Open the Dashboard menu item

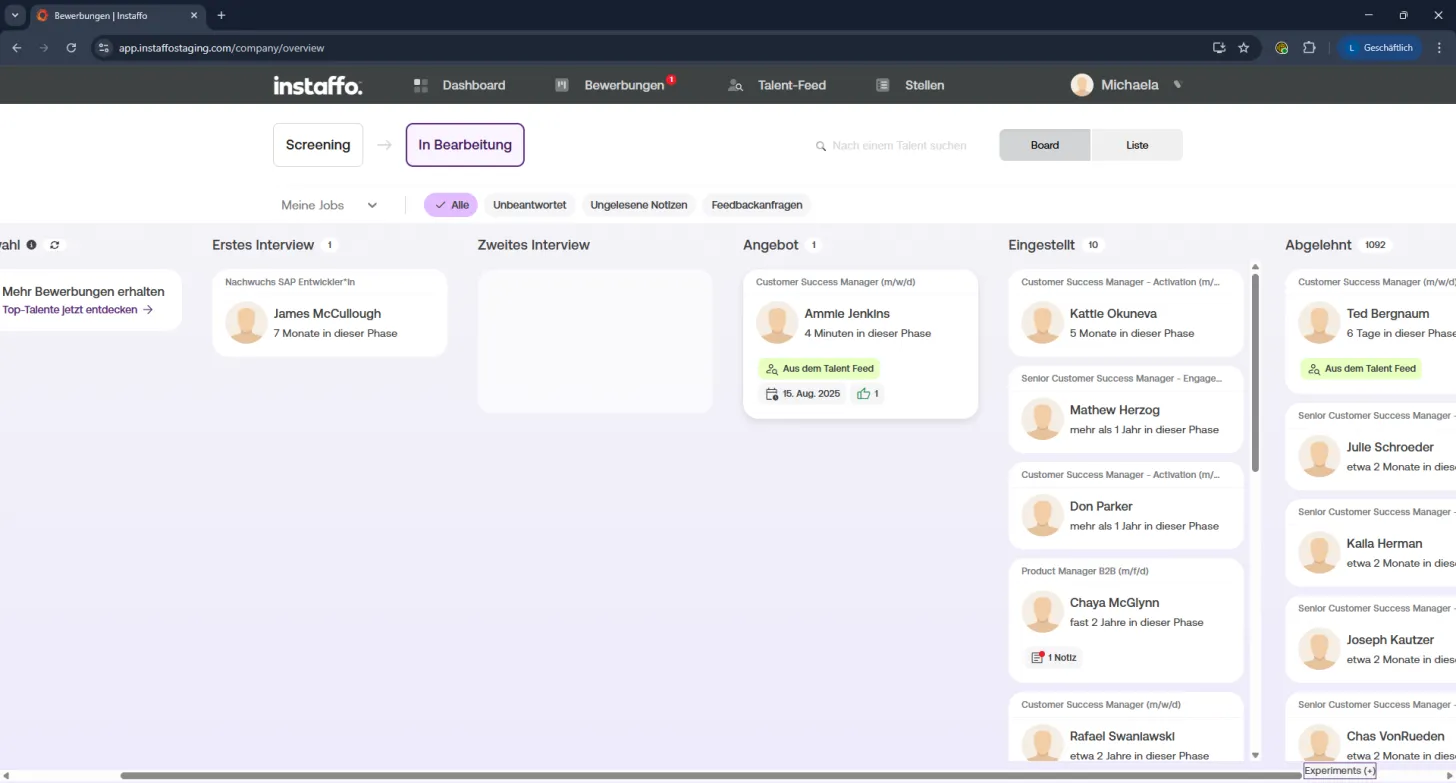[x=460, y=85]
